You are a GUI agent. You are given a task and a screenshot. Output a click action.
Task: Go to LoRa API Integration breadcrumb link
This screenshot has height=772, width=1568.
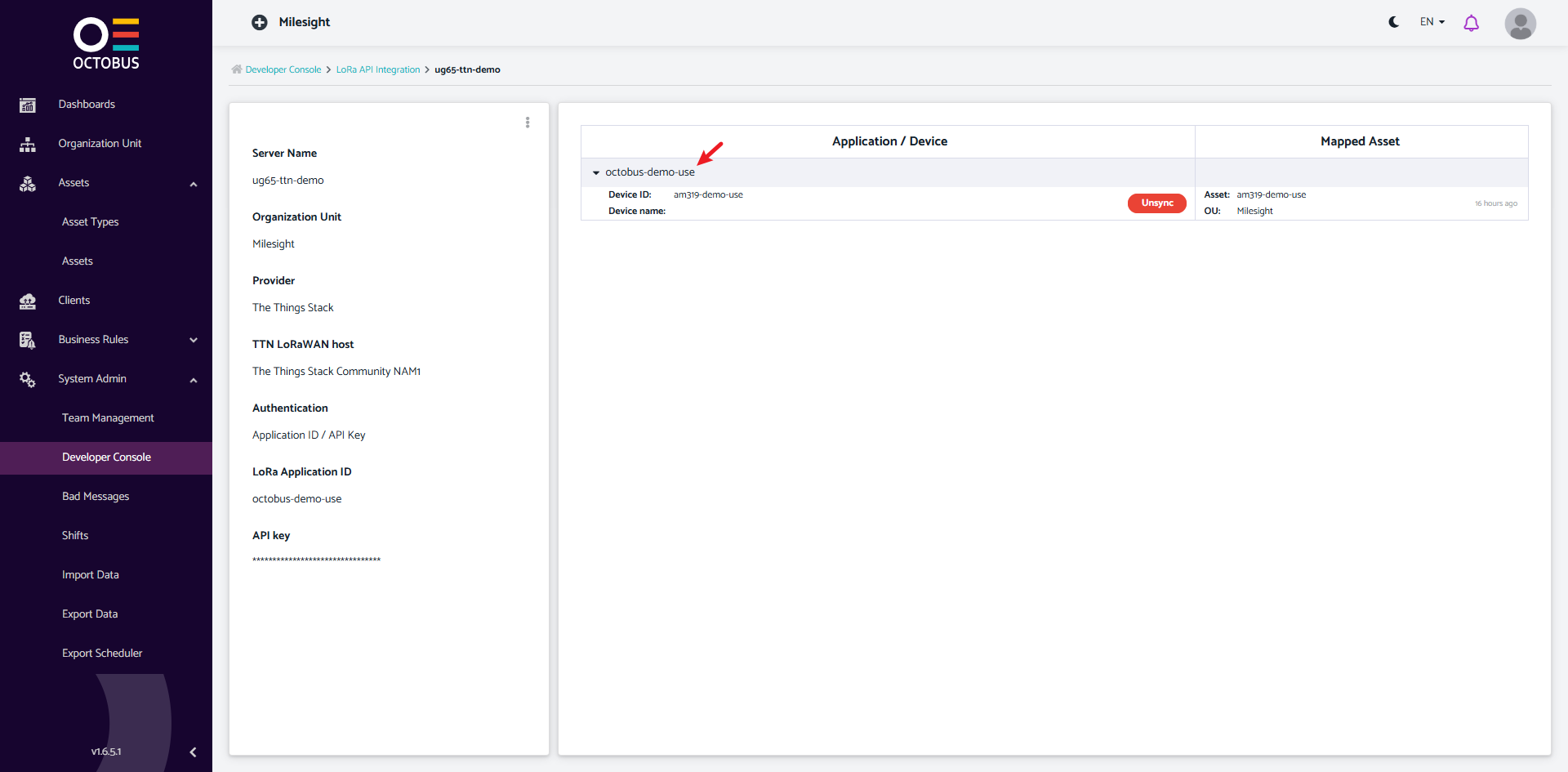click(378, 70)
